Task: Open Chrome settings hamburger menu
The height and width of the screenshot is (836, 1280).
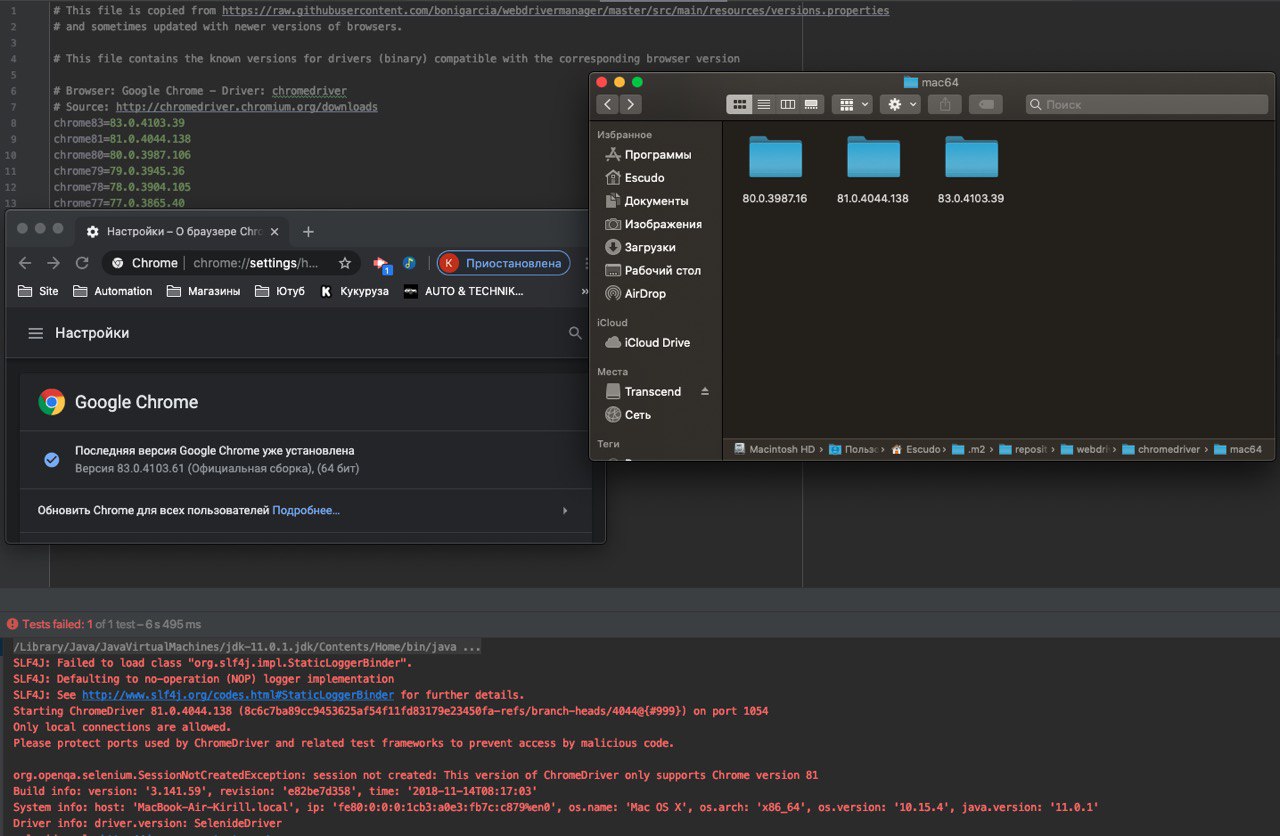Action: tap(35, 333)
